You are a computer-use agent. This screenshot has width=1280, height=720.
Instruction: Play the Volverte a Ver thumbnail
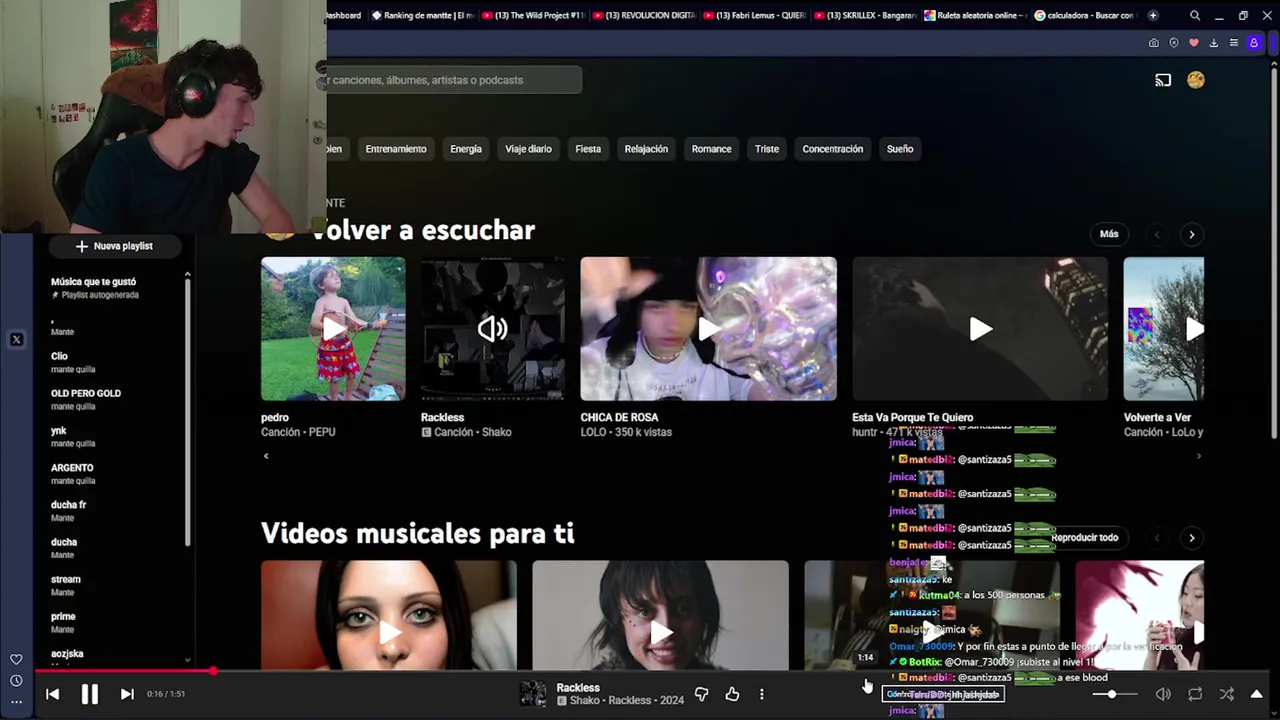point(1164,329)
